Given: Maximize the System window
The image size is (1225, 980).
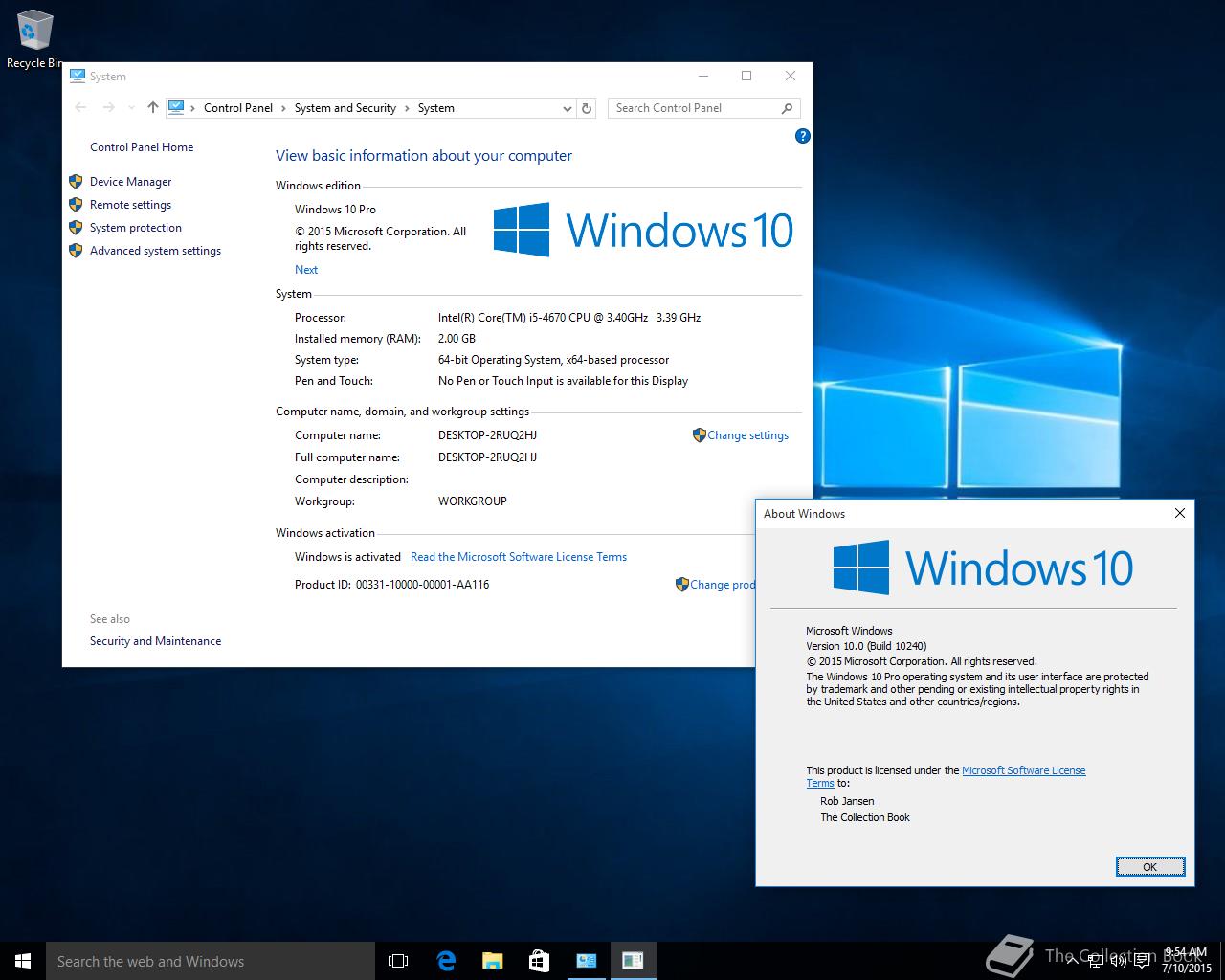Looking at the screenshot, I should pos(746,76).
